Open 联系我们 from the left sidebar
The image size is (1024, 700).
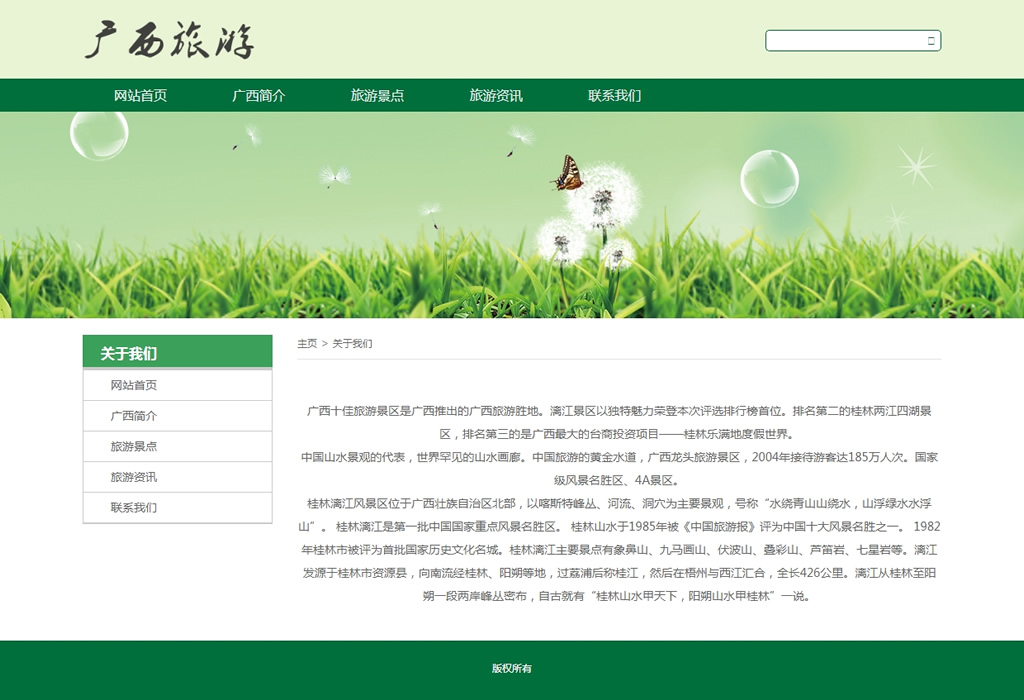(x=134, y=508)
